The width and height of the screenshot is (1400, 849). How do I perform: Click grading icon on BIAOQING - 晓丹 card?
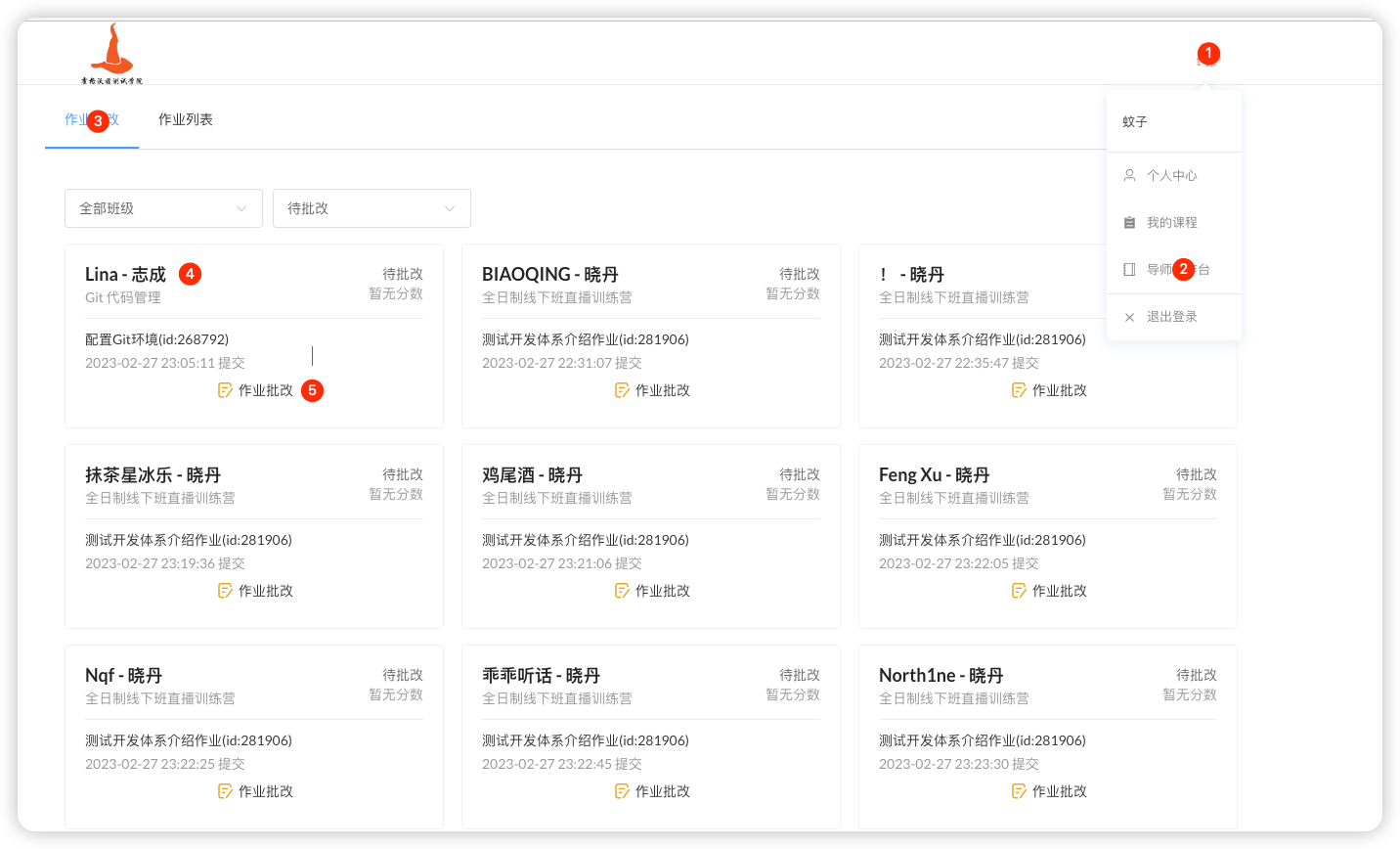click(622, 390)
